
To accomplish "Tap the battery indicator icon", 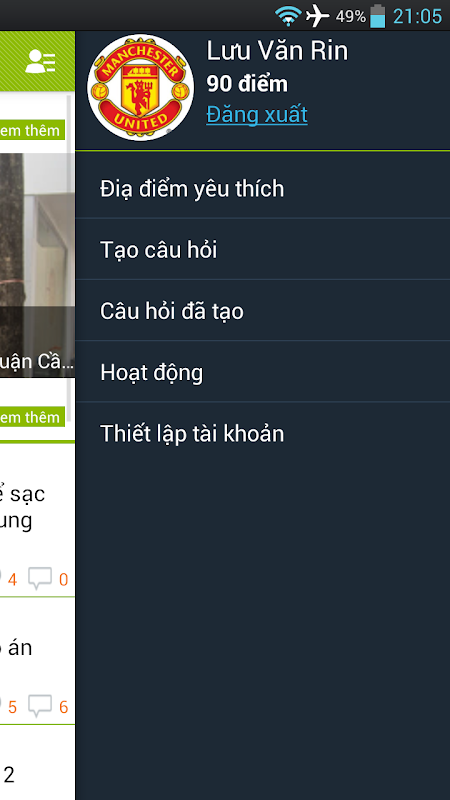I will click(x=378, y=16).
